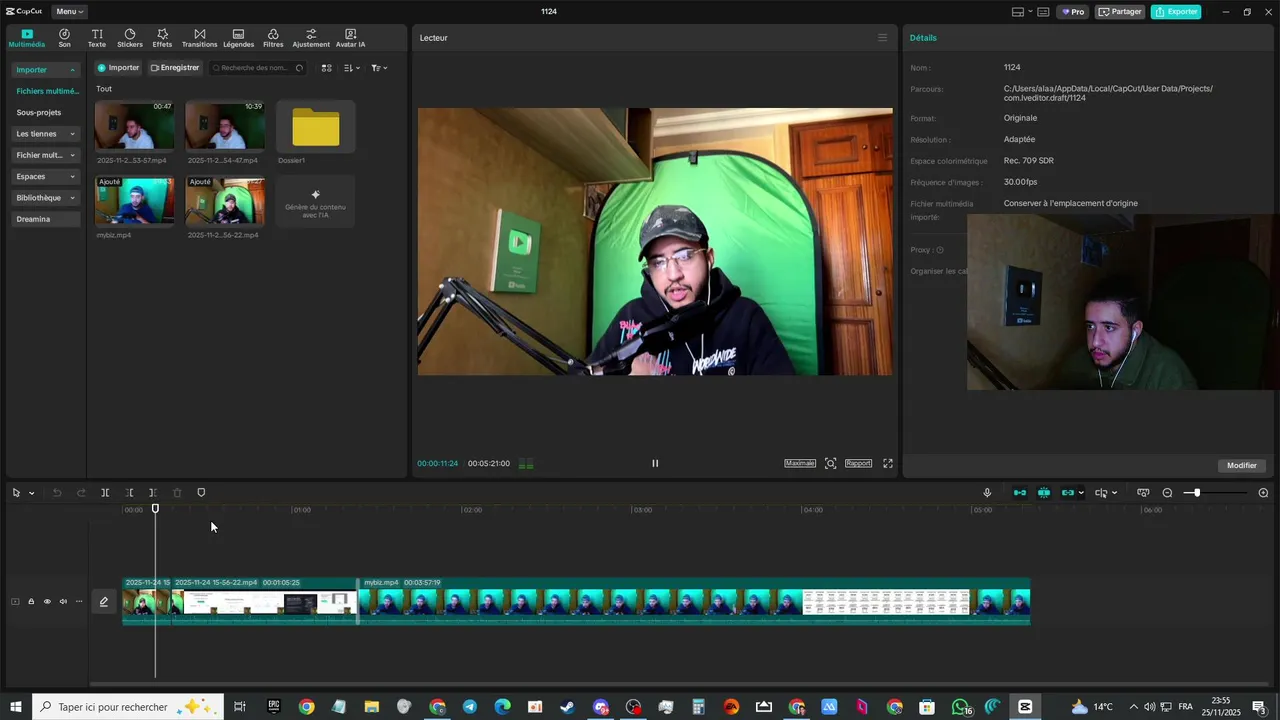
Task: Toggle timeline auto snapping
Action: 1044,493
